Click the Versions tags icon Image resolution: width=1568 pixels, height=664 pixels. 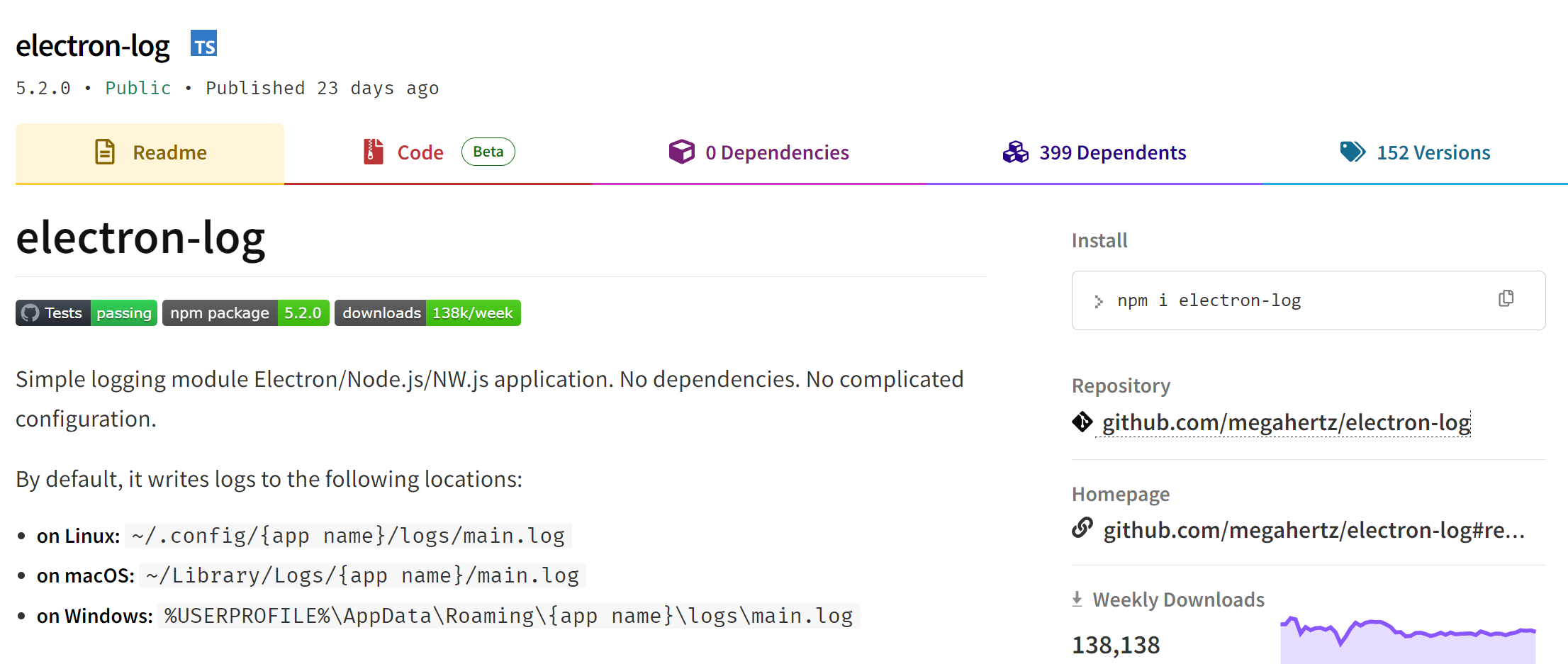click(x=1353, y=152)
